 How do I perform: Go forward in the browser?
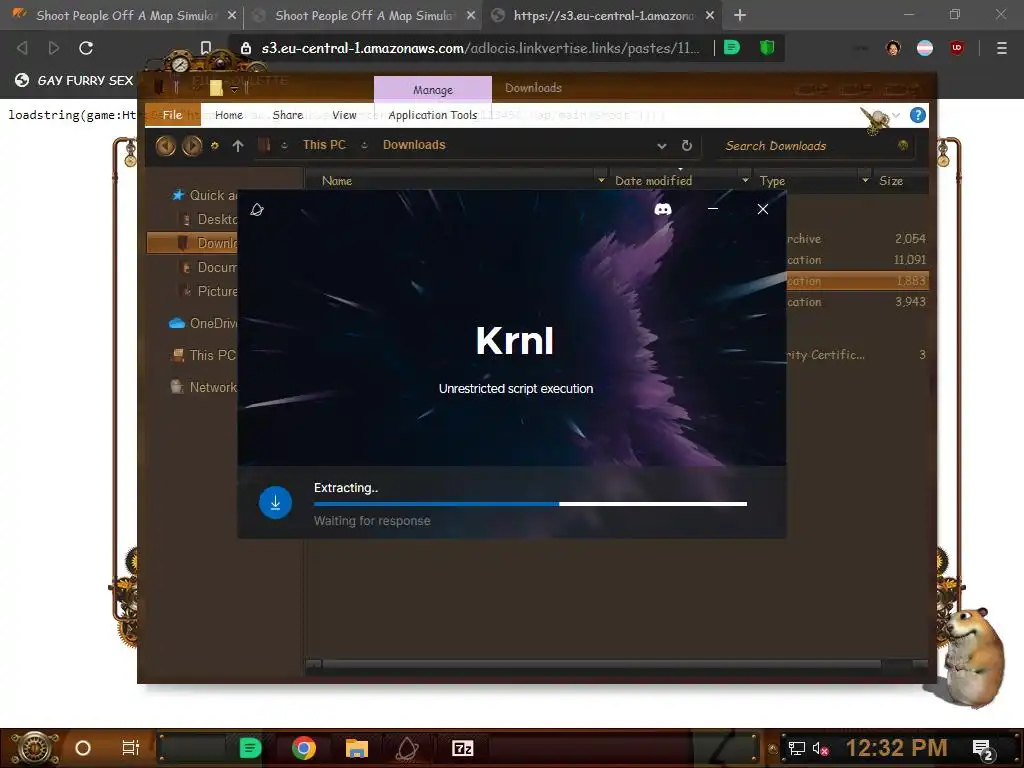[x=54, y=48]
